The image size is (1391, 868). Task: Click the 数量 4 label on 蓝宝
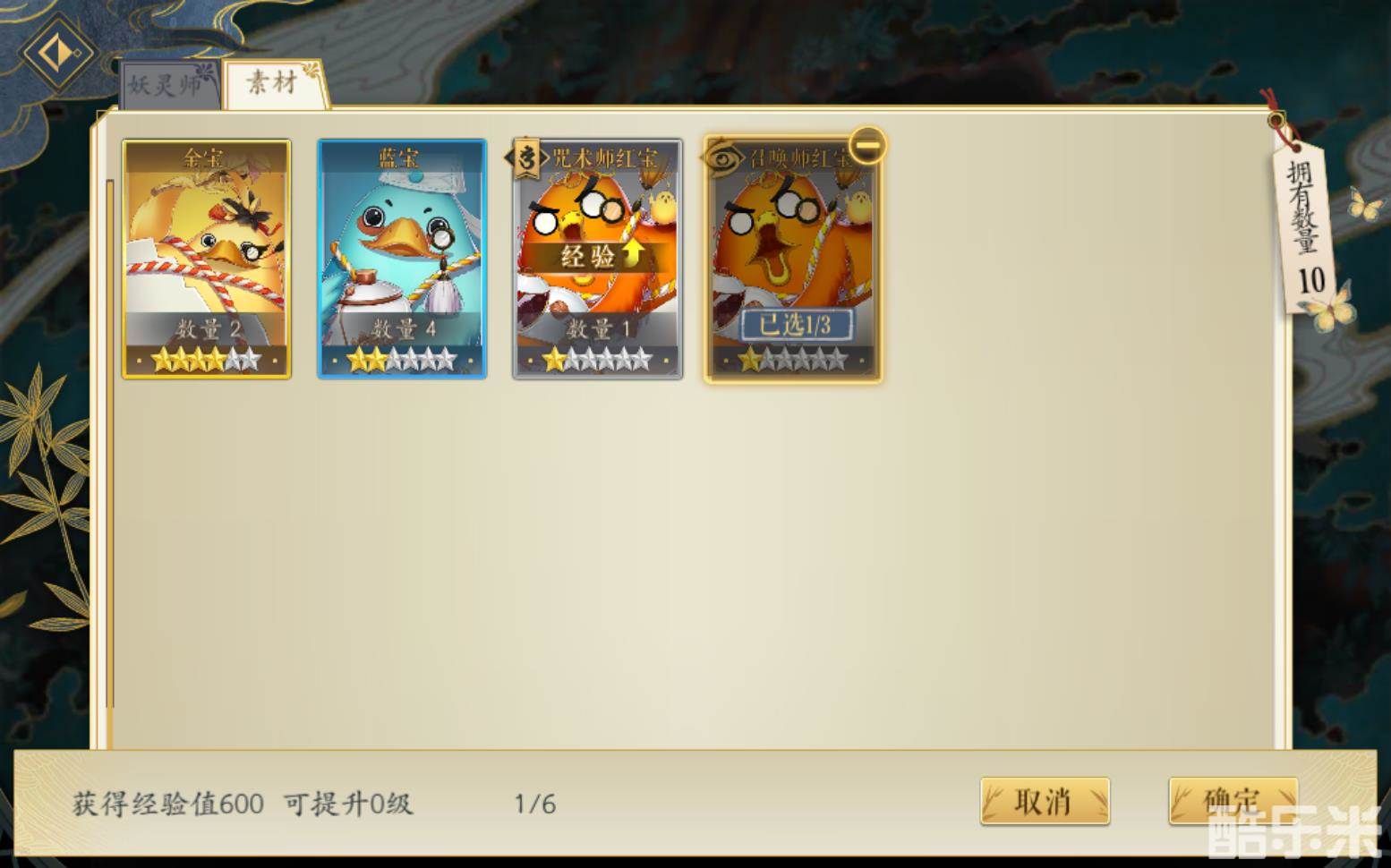(404, 328)
